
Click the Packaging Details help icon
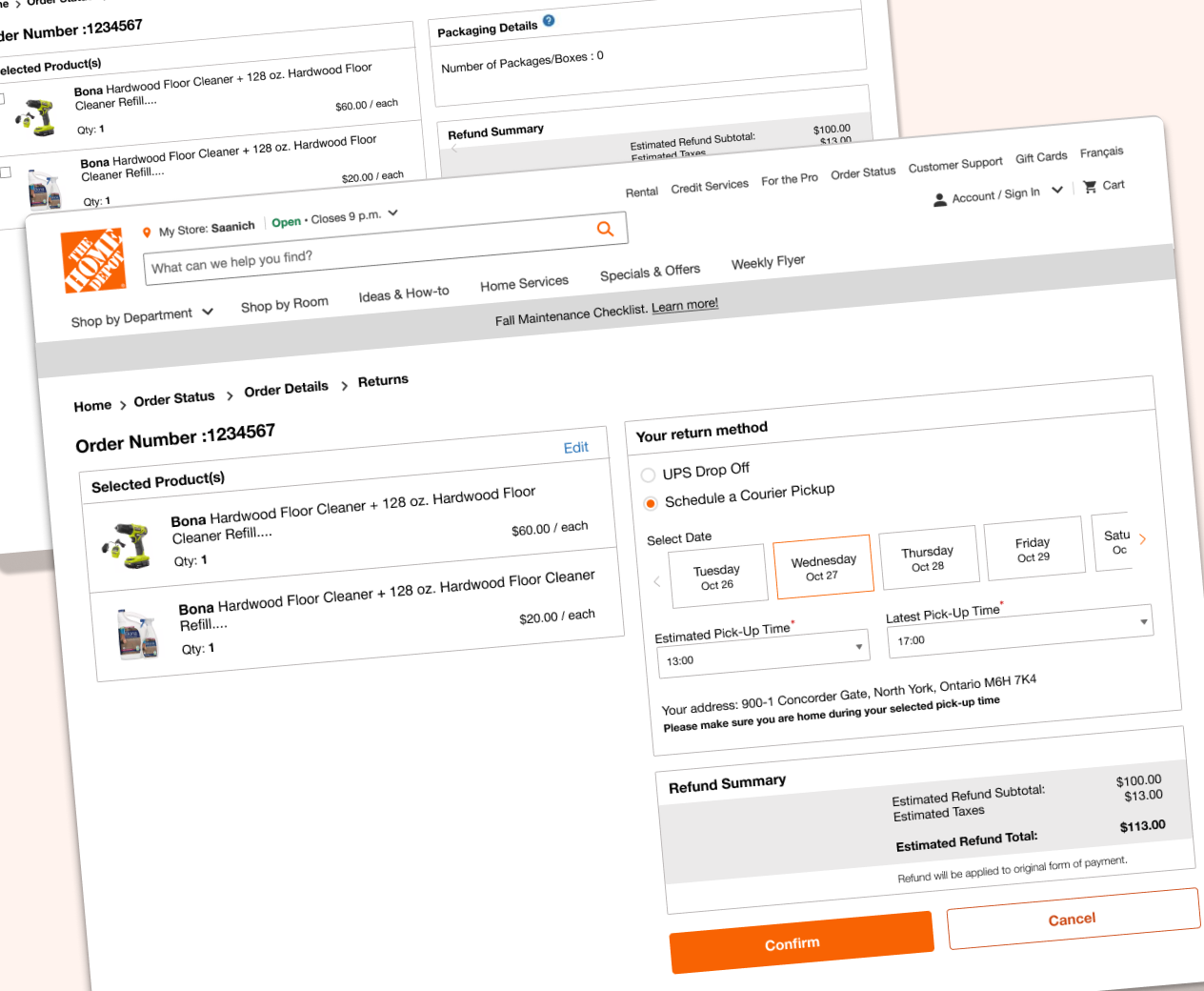549,20
